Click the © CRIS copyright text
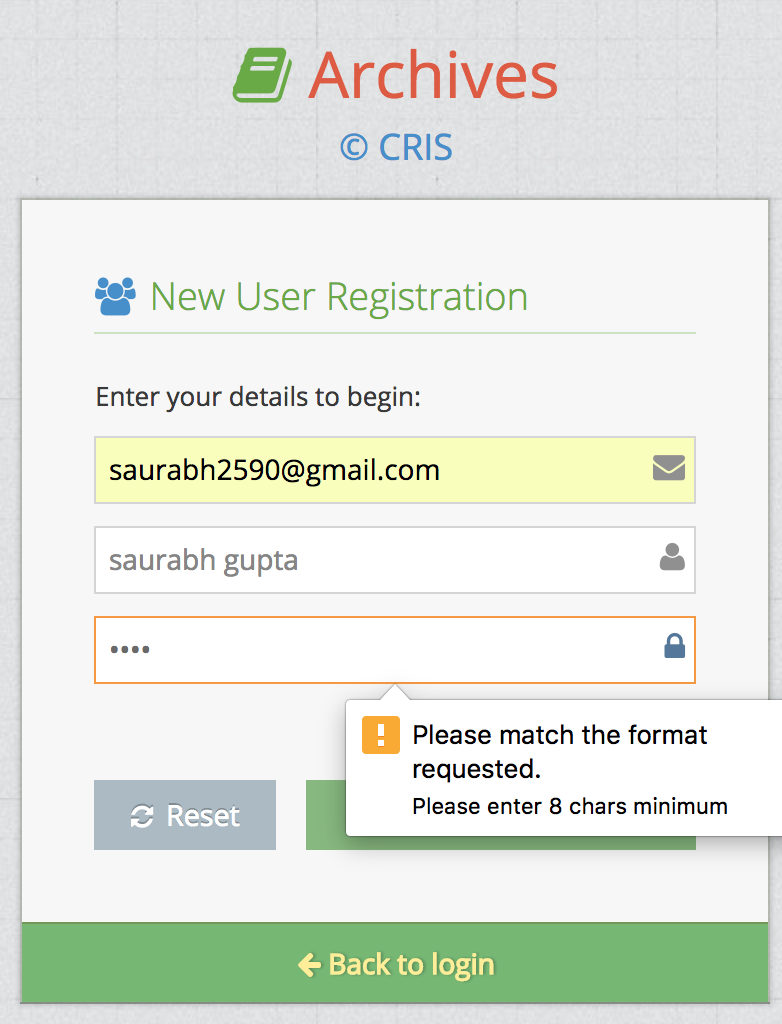 pos(396,147)
